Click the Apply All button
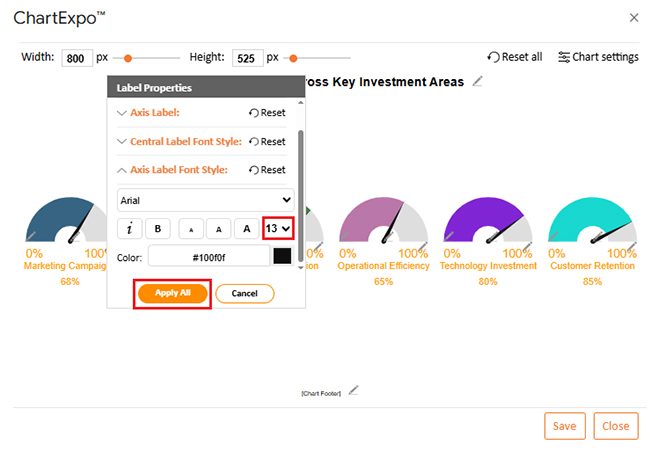The width and height of the screenshot is (650, 459). (x=172, y=293)
